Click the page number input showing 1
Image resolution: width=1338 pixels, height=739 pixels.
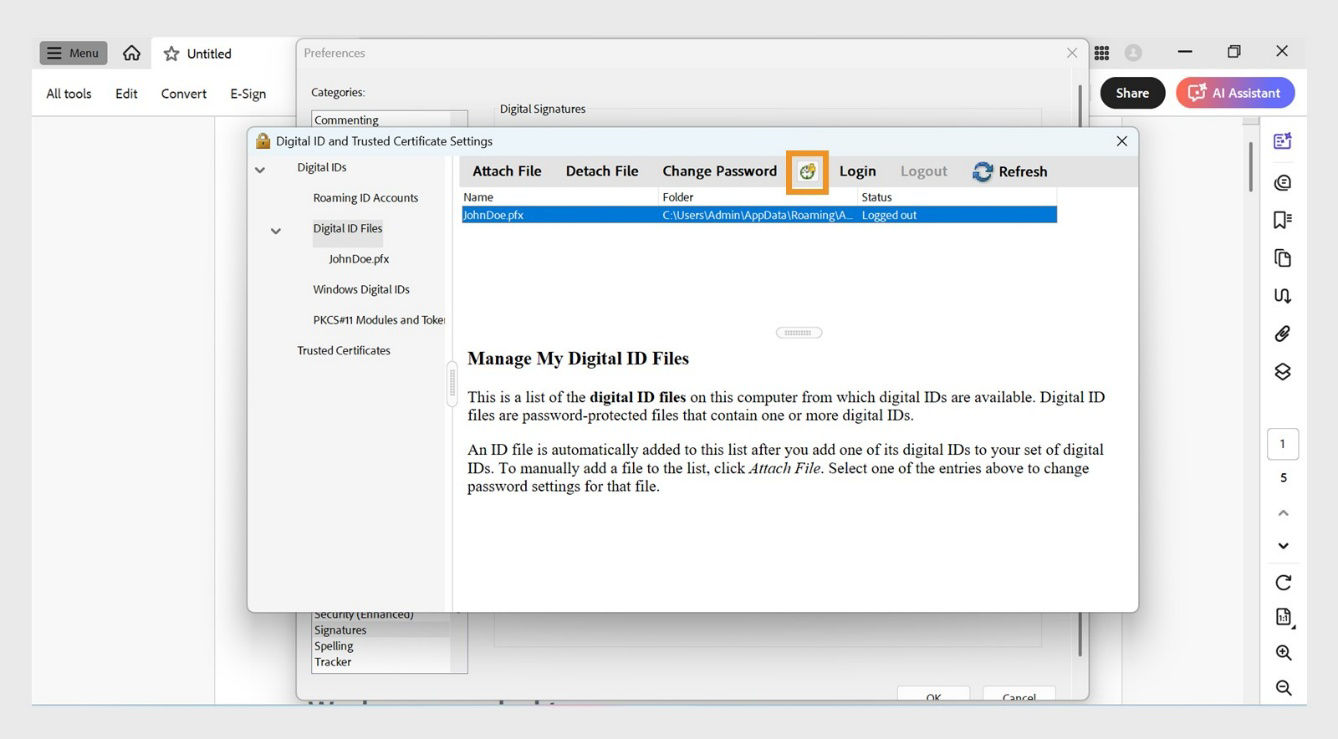click(1282, 443)
